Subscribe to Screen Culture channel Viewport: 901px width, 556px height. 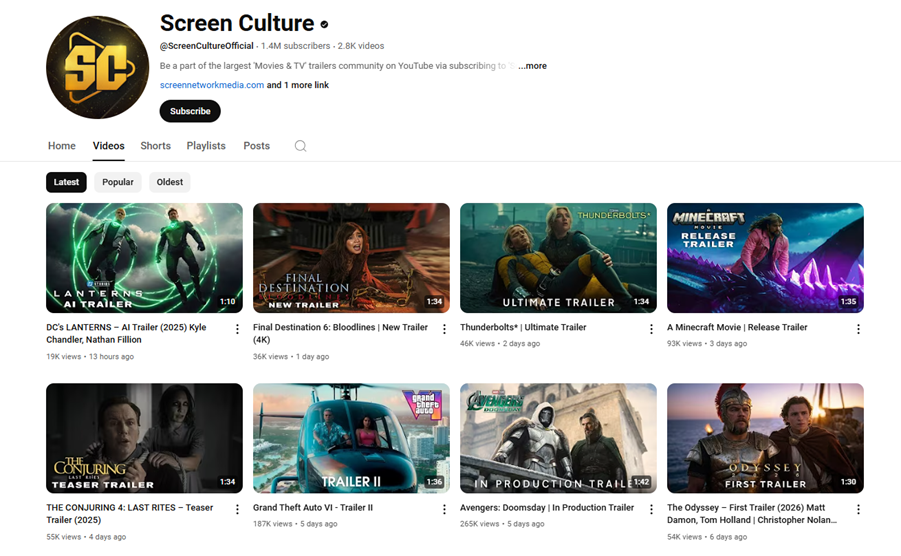click(x=190, y=111)
